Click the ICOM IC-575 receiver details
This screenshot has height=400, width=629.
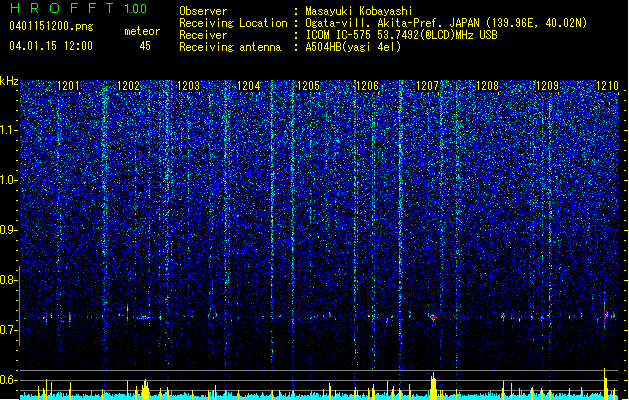[402, 35]
